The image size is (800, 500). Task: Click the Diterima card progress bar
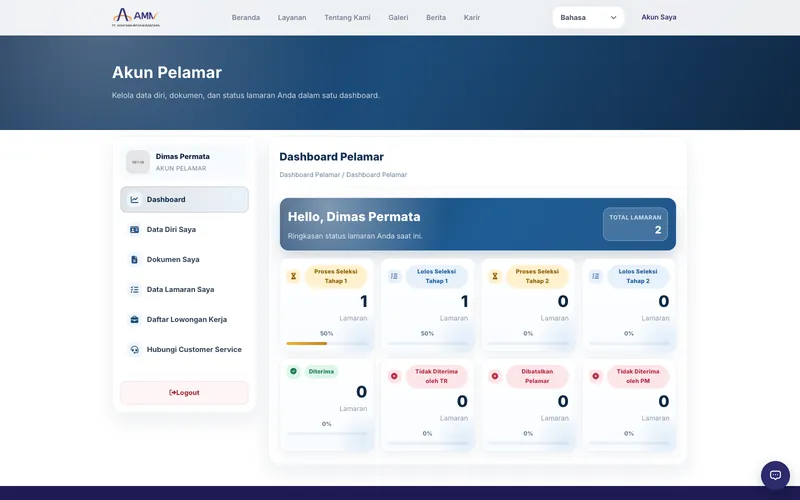pos(327,434)
